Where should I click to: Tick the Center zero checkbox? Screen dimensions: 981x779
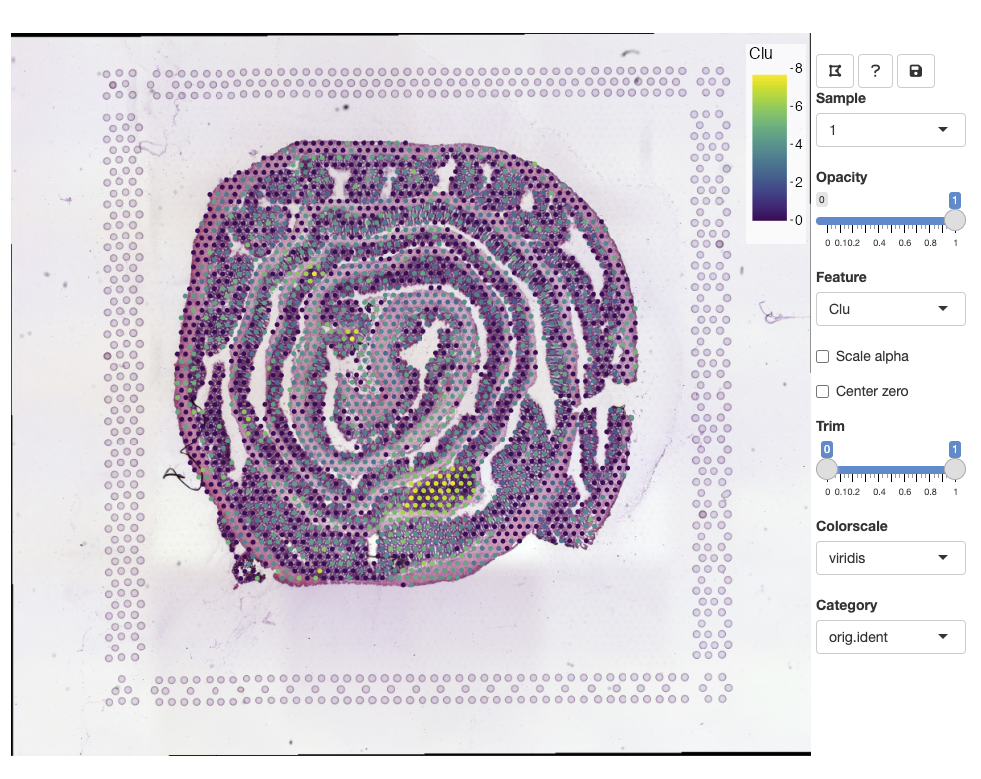tap(823, 392)
